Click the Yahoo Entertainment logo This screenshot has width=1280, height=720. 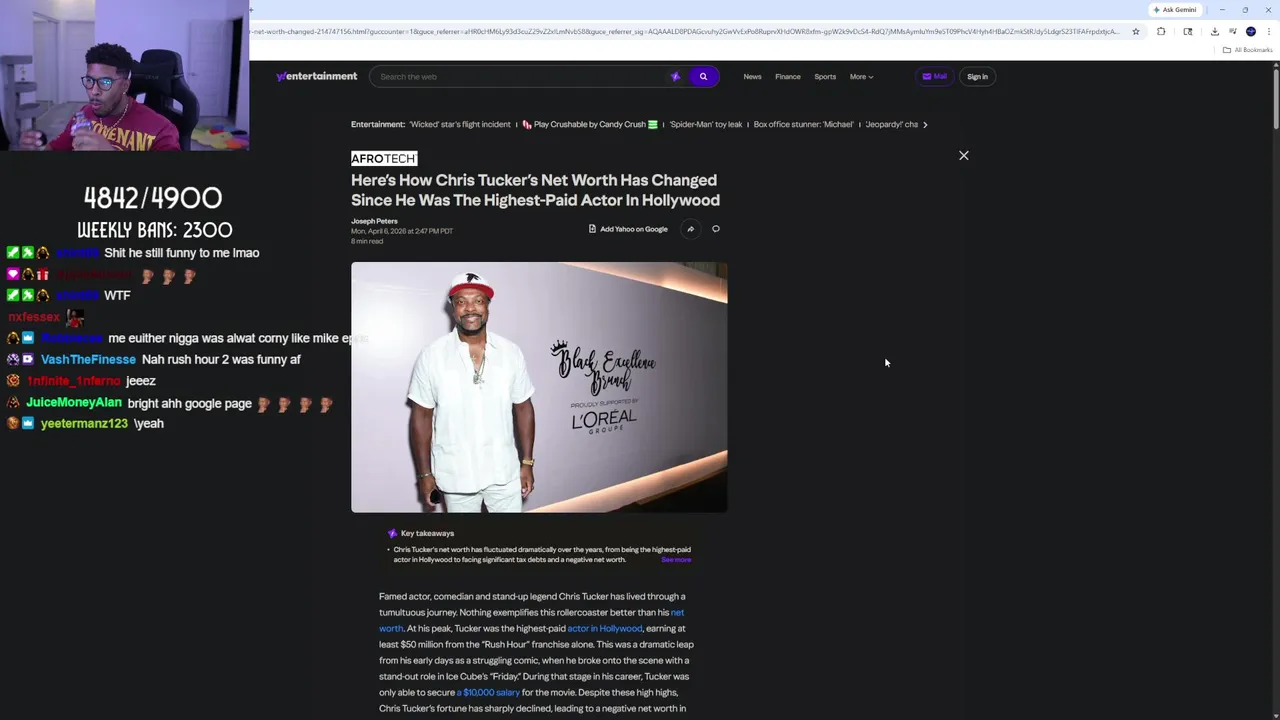317,76
